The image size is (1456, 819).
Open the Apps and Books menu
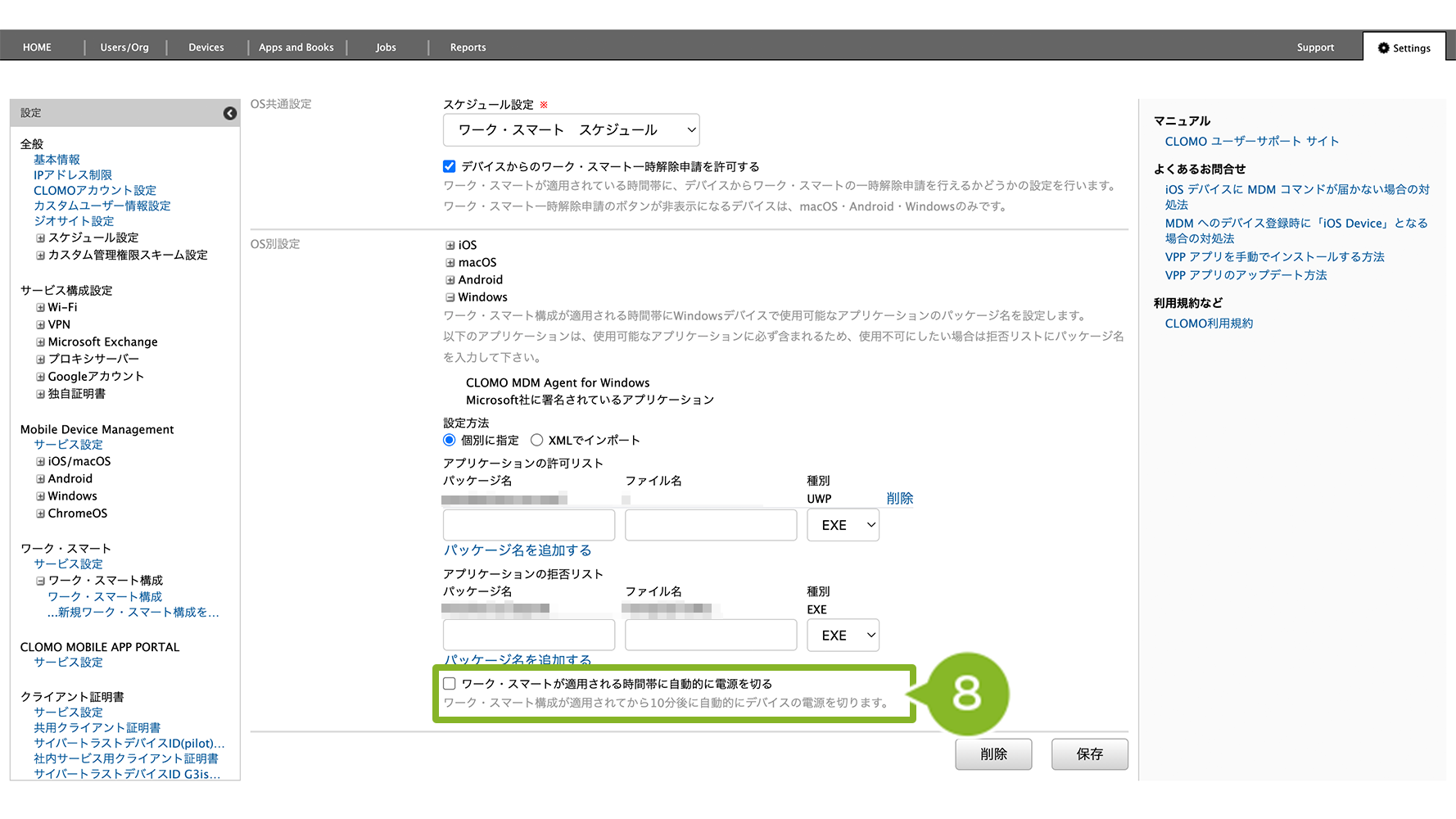pos(296,48)
